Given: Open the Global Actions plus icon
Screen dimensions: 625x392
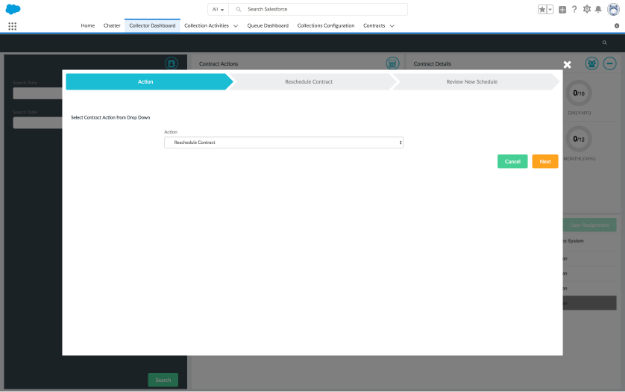Looking at the screenshot, I should [562, 10].
